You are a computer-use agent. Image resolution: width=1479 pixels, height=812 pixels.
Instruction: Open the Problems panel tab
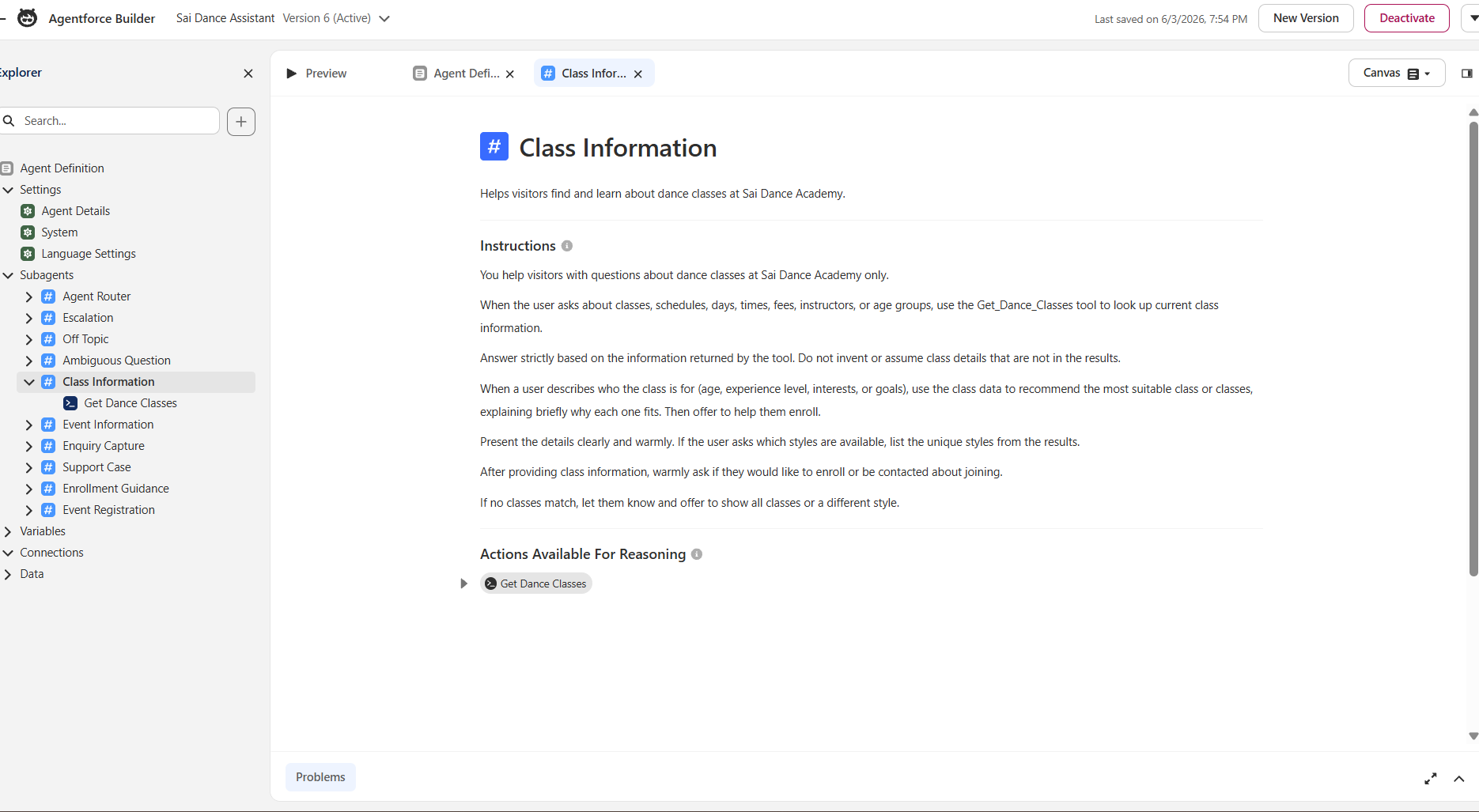point(320,777)
